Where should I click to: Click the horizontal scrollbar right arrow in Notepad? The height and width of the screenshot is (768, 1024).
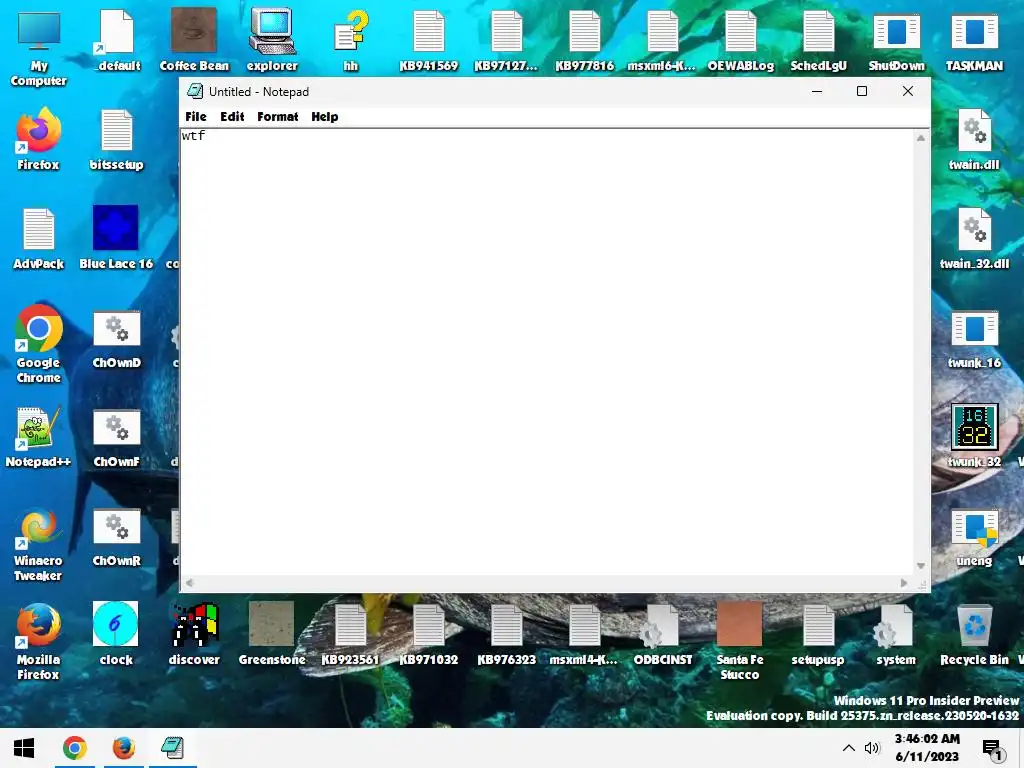pyautogui.click(x=904, y=583)
